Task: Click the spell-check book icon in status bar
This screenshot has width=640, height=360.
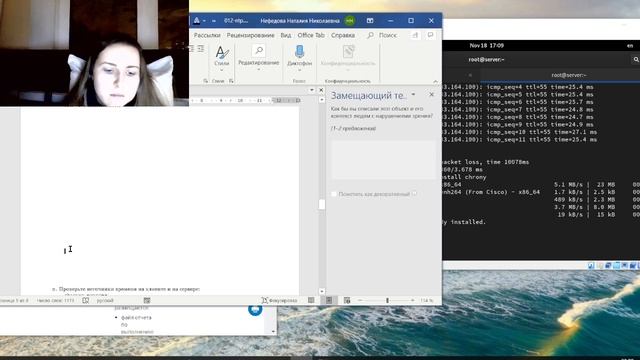Action: click(85, 300)
